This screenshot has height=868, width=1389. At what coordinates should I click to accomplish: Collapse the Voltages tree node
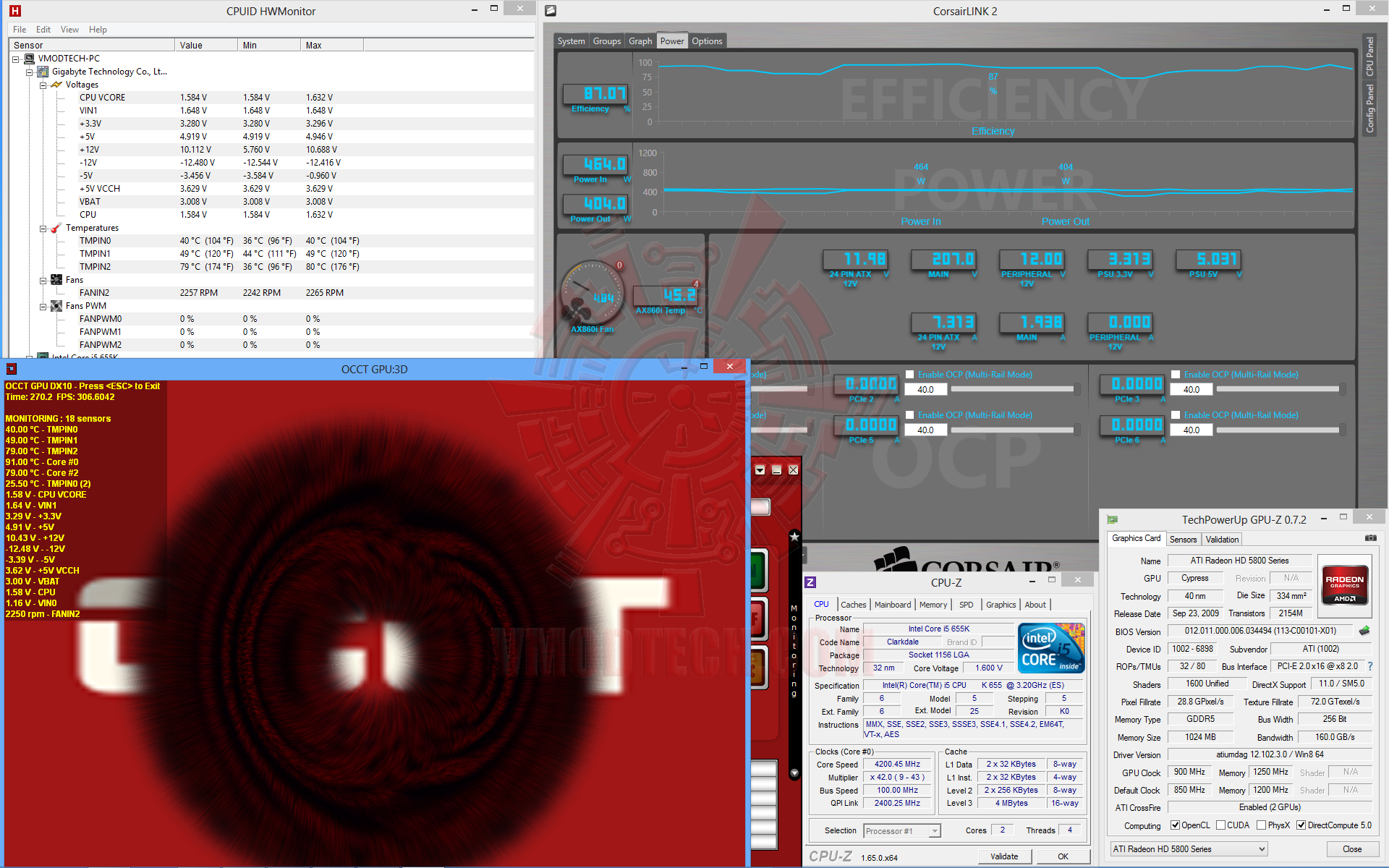tap(43, 85)
